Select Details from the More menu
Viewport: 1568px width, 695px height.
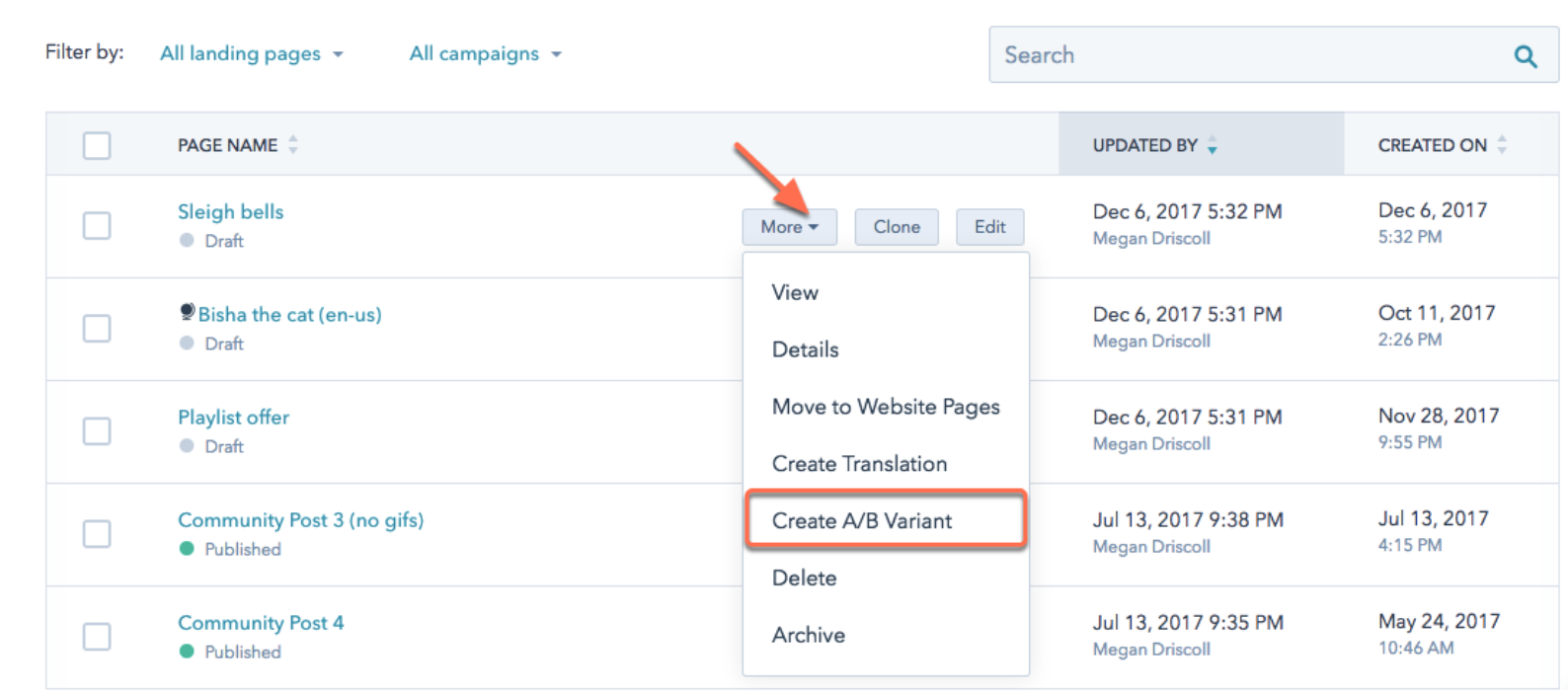[805, 349]
